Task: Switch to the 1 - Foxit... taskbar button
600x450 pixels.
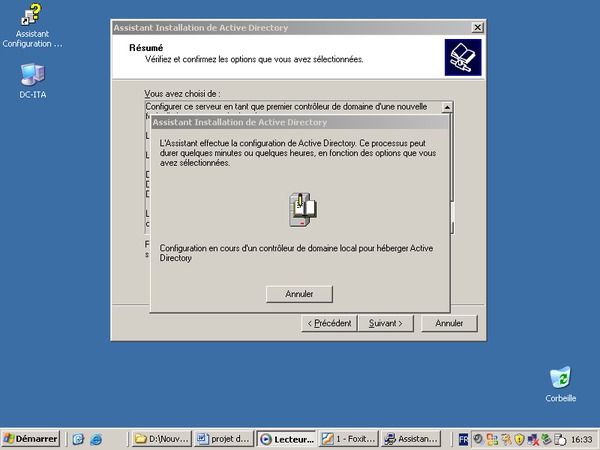Action: click(x=349, y=439)
